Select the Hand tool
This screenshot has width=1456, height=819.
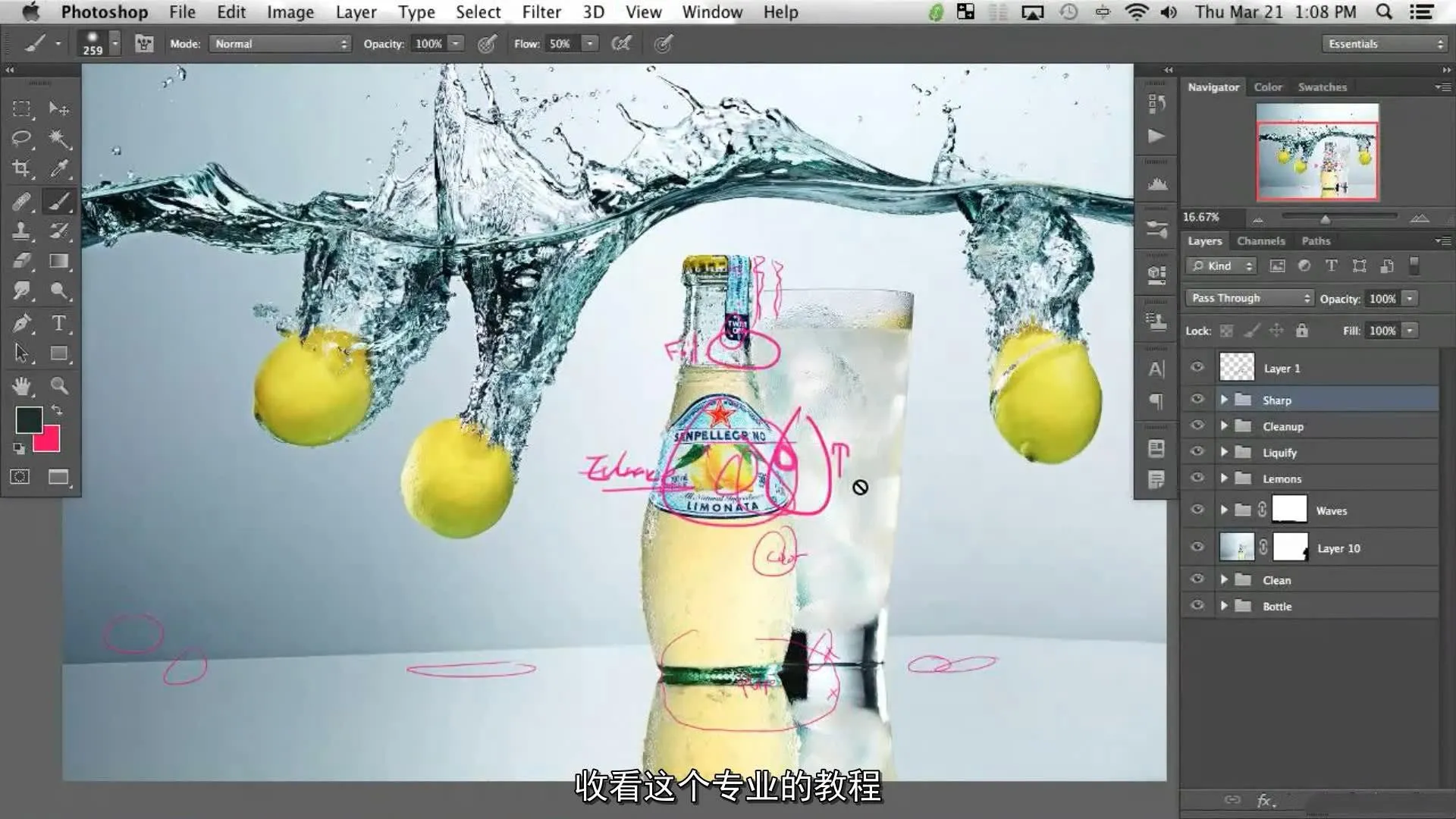22,386
